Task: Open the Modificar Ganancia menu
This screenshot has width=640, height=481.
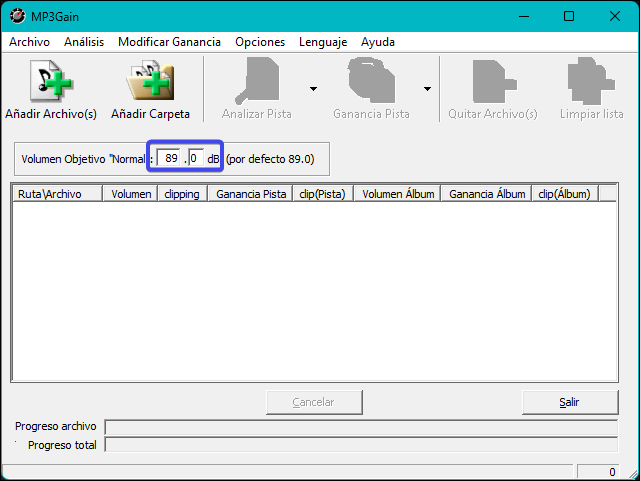Action: point(169,42)
